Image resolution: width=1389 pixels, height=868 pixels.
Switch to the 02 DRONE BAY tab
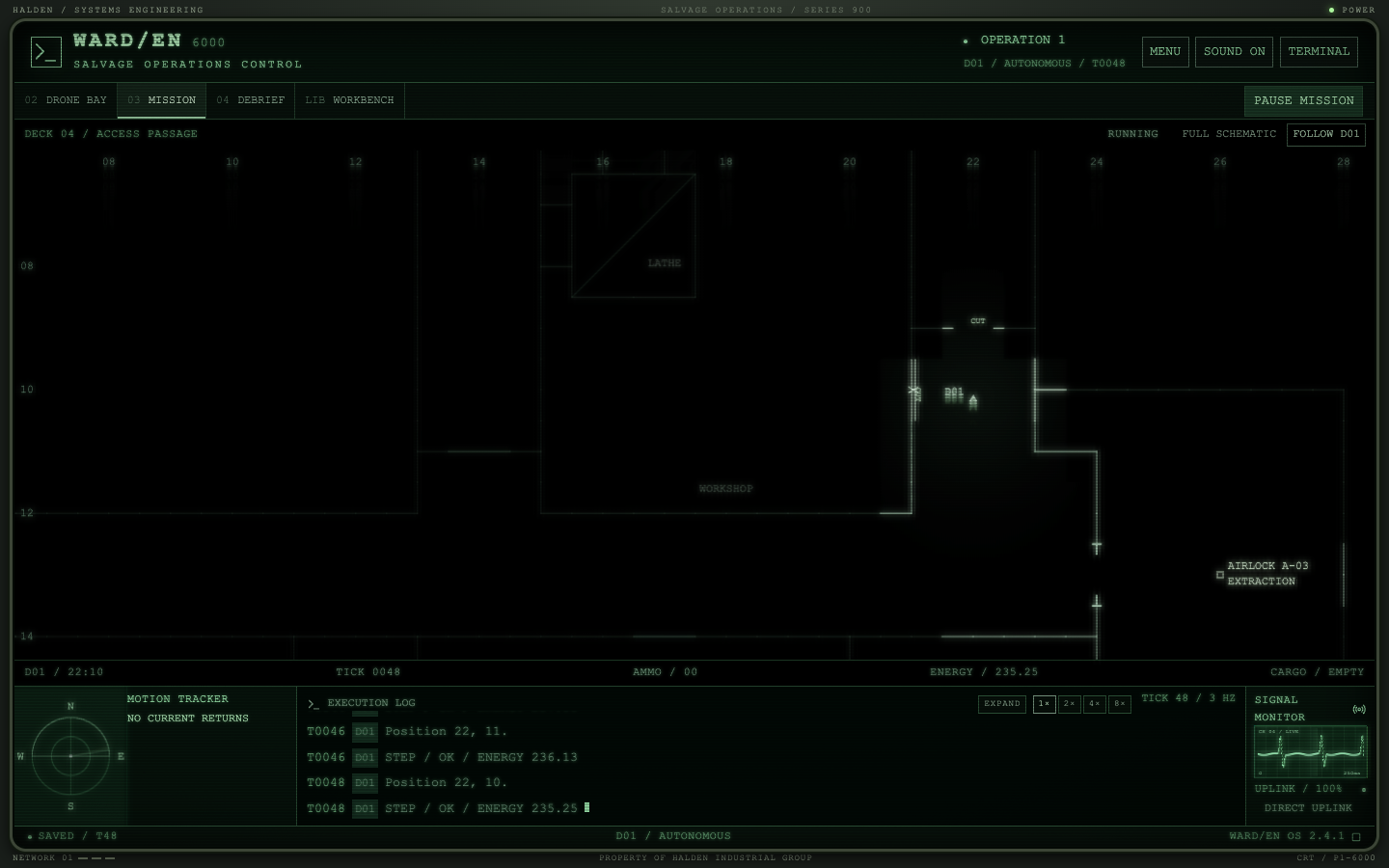coord(66,100)
